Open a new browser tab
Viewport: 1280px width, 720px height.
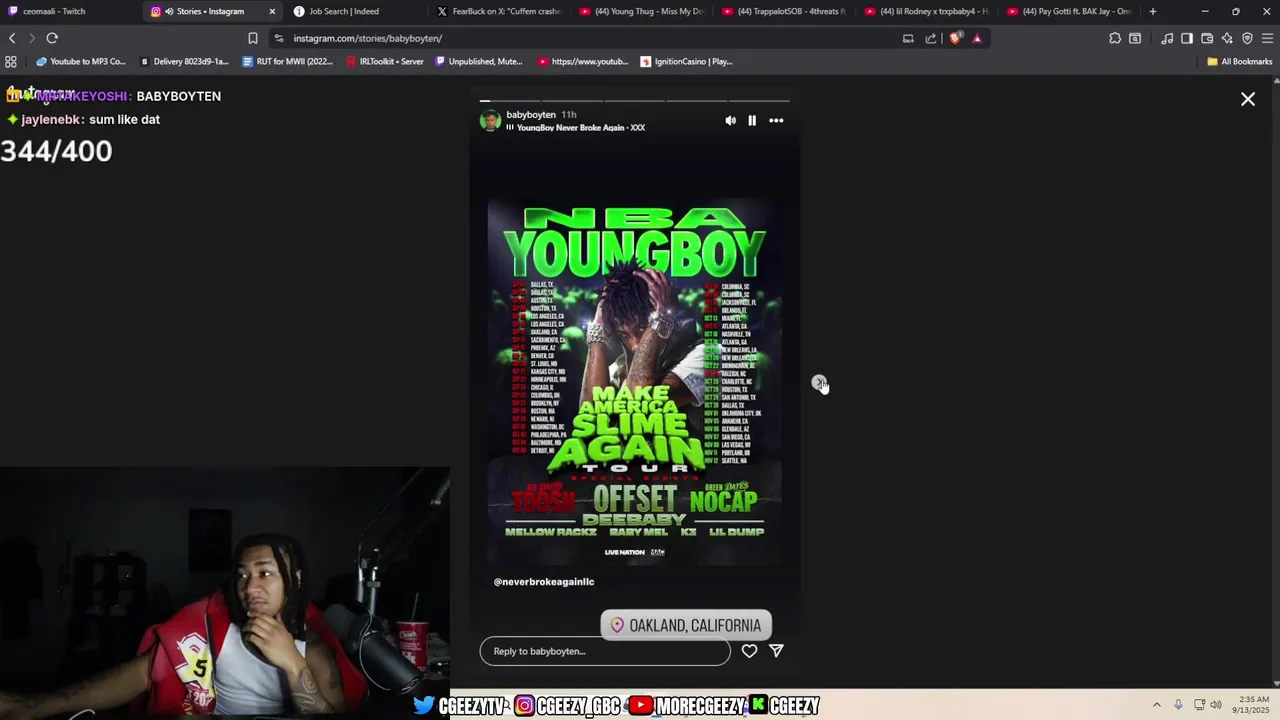point(1153,11)
